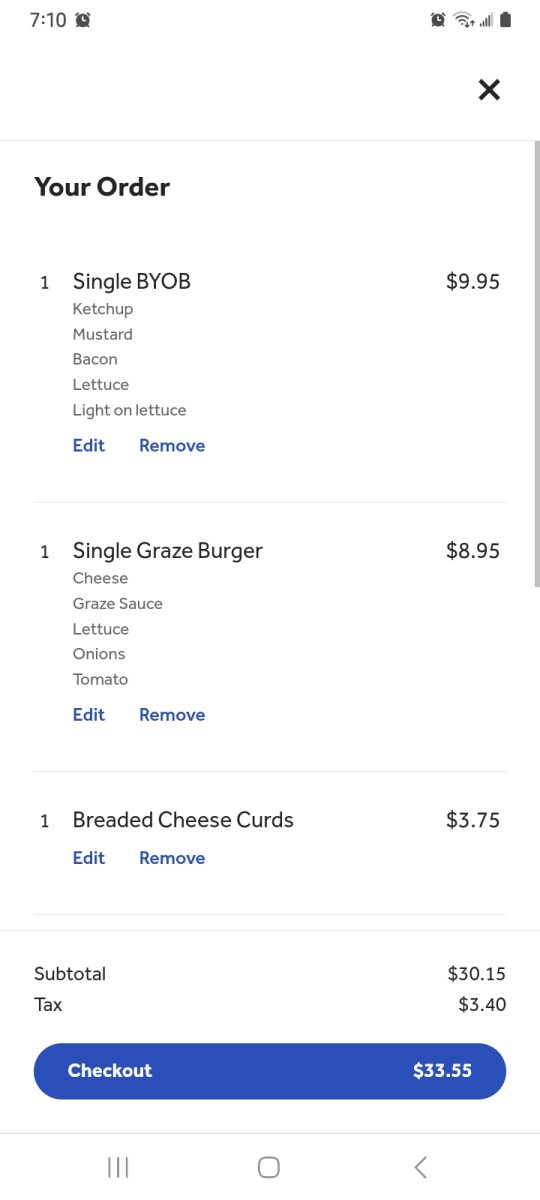Image resolution: width=540 pixels, height=1200 pixels.
Task: Tap the Wi-Fi icon in the status bar
Action: 463,20
